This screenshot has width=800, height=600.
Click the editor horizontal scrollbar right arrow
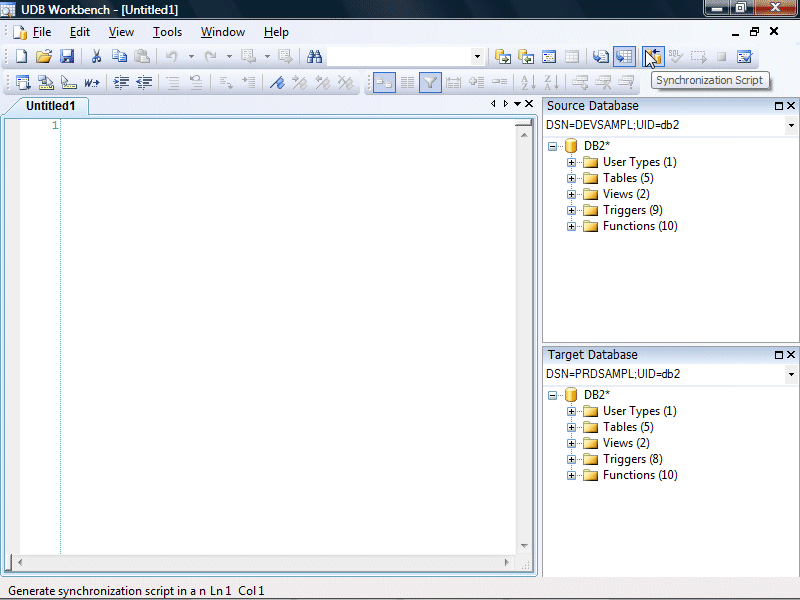click(506, 562)
